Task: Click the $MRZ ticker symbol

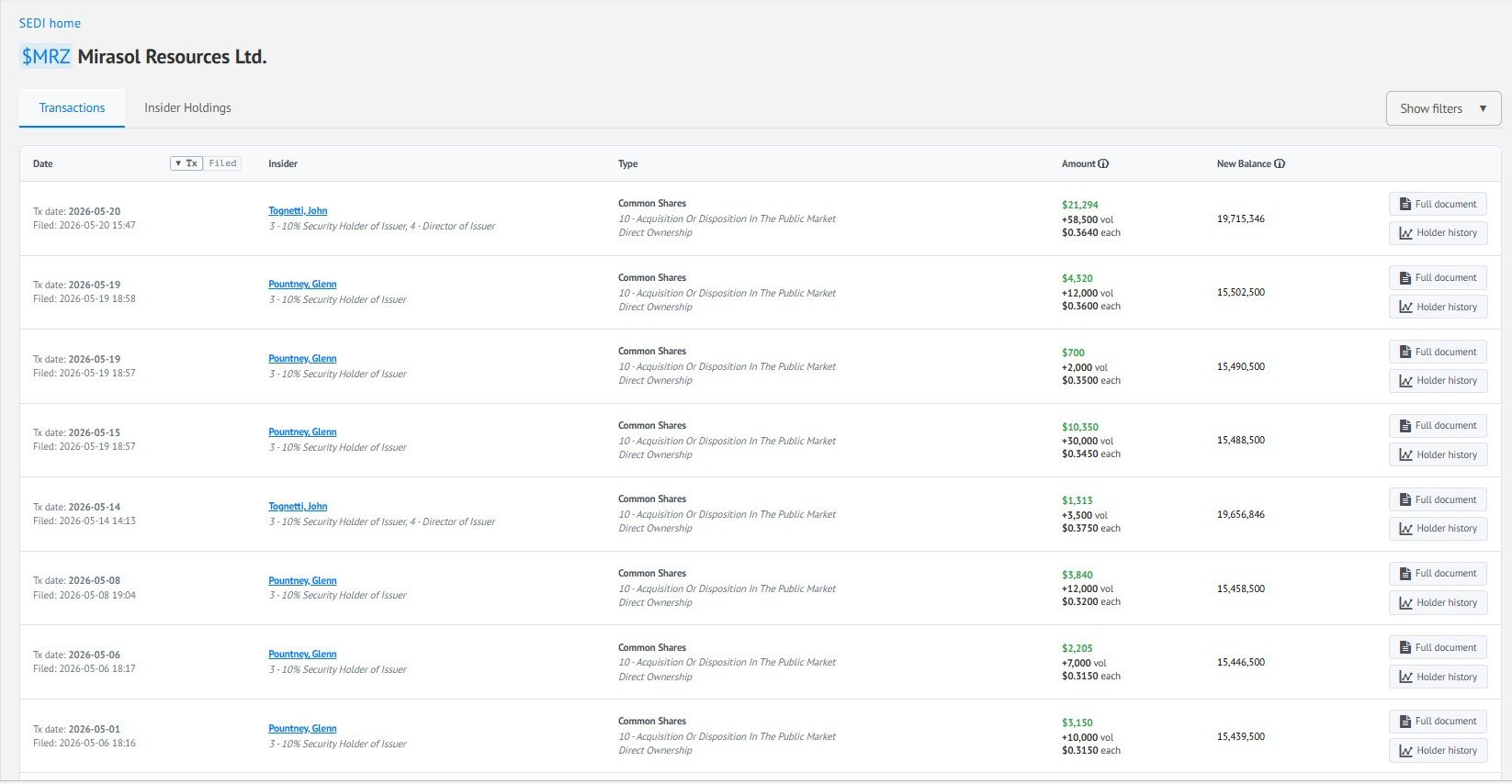Action: coord(46,57)
